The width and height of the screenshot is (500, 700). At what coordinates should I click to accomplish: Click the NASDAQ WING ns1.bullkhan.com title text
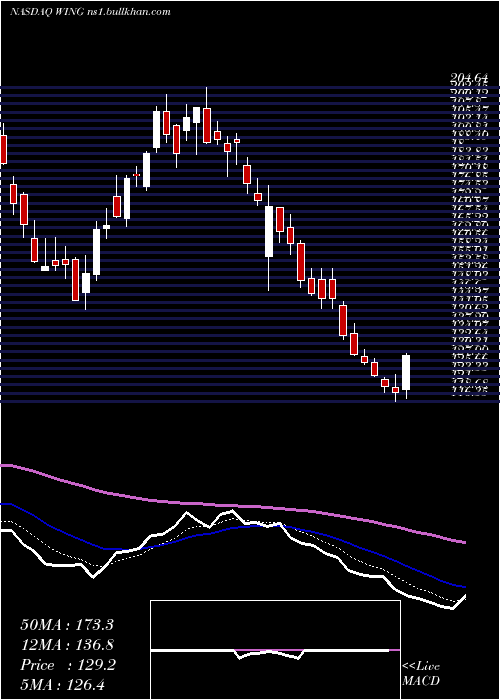point(90,12)
